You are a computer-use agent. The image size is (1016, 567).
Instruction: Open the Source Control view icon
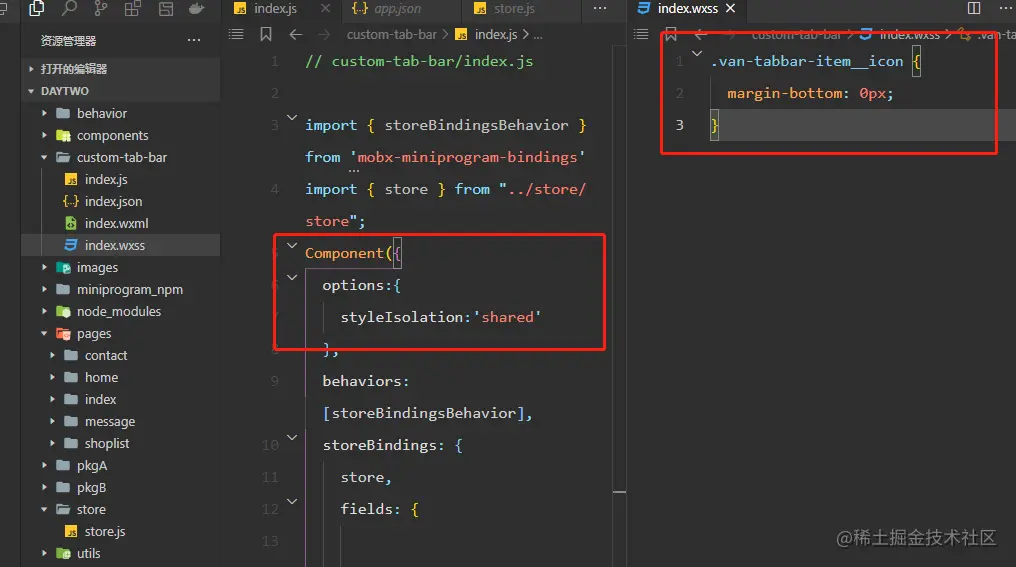(101, 8)
